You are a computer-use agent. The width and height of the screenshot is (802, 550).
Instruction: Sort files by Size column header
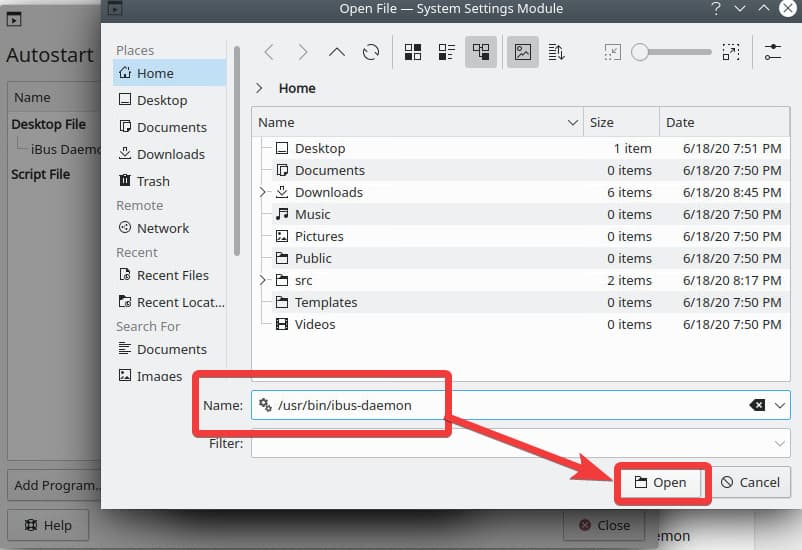point(621,122)
